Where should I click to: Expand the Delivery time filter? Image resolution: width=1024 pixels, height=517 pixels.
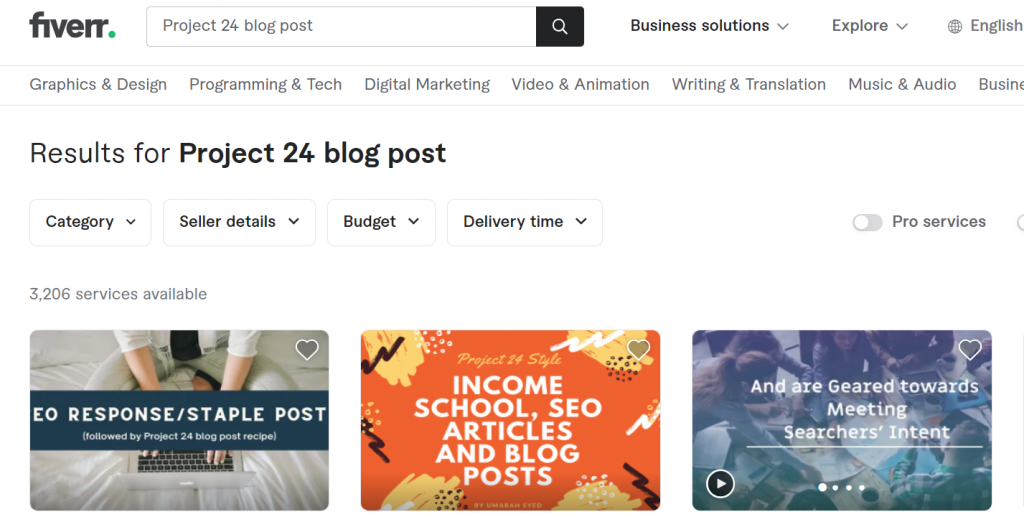(524, 222)
